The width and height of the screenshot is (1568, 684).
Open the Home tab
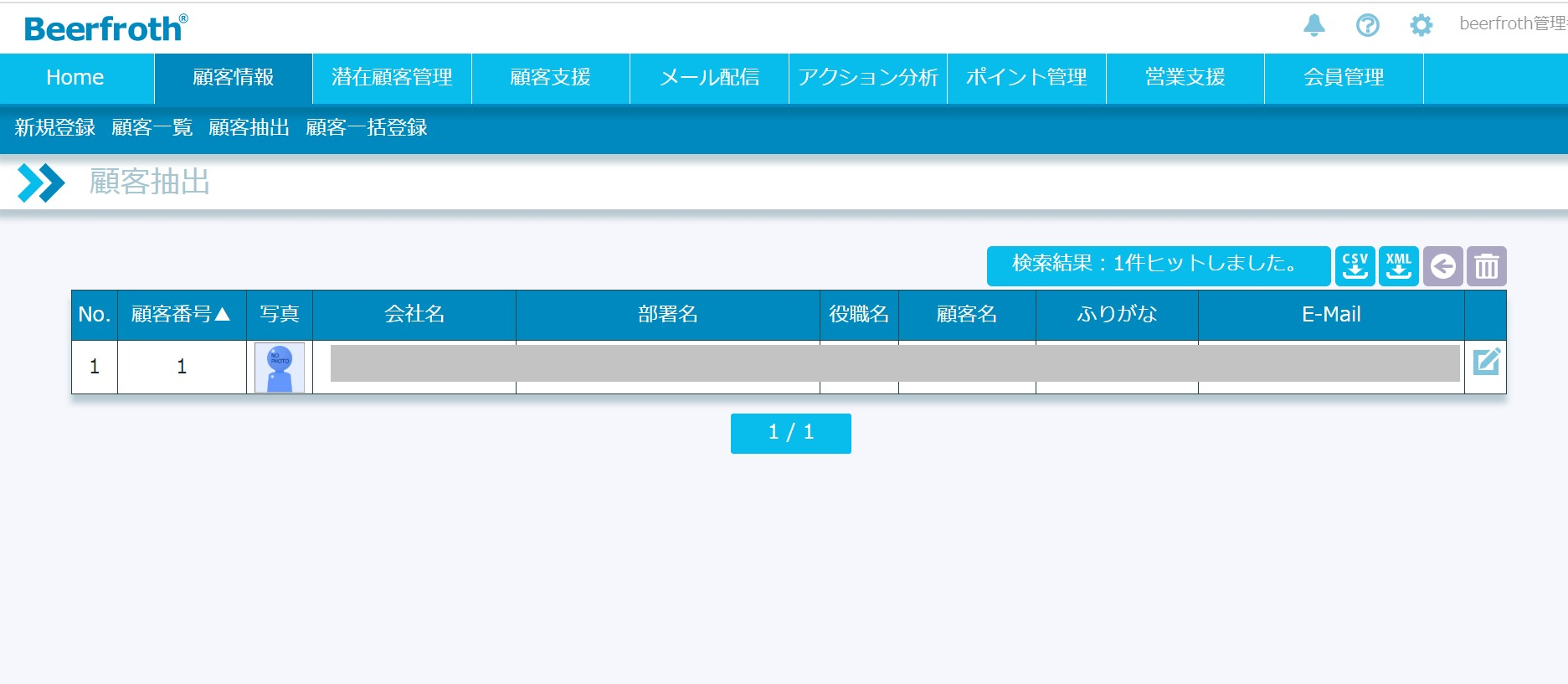[75, 78]
